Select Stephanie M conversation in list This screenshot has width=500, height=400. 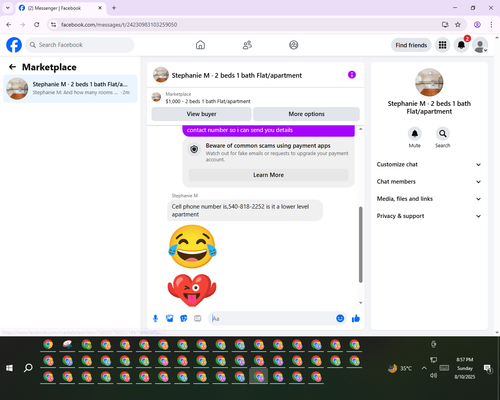point(70,89)
